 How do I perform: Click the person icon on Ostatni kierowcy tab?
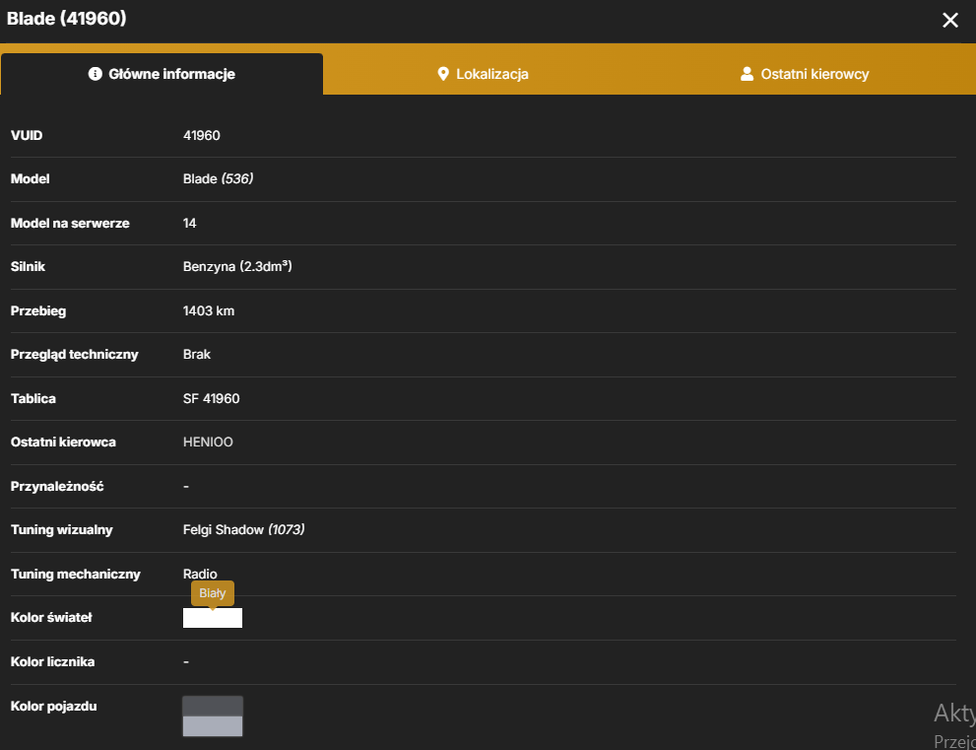click(747, 74)
